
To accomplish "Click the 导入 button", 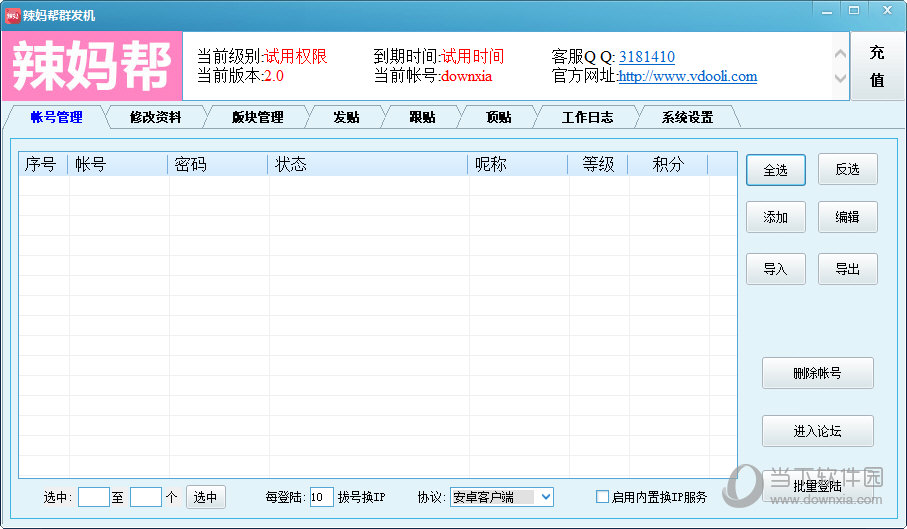I will click(x=775, y=269).
